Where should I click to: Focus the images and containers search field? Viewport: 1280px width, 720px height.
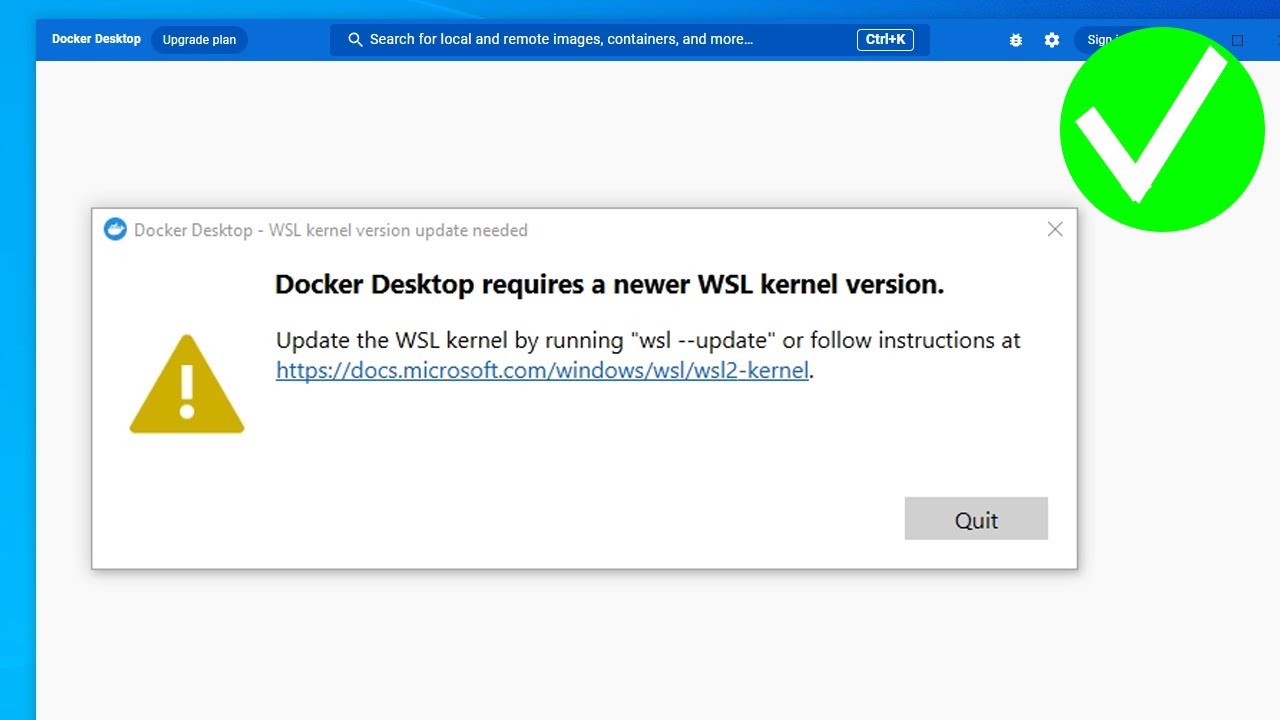pyautogui.click(x=600, y=40)
